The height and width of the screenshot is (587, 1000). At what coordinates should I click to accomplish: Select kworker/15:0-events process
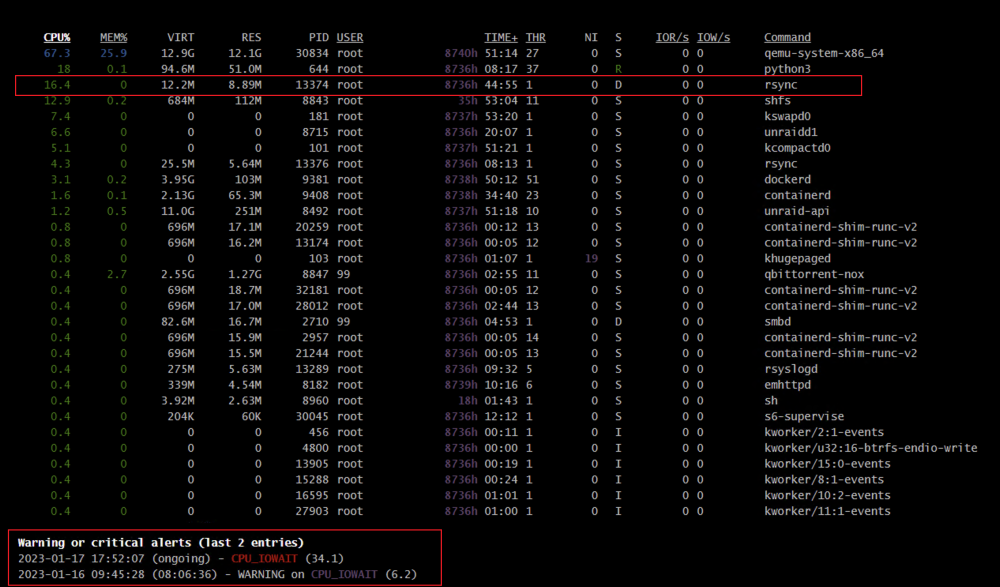click(x=827, y=464)
